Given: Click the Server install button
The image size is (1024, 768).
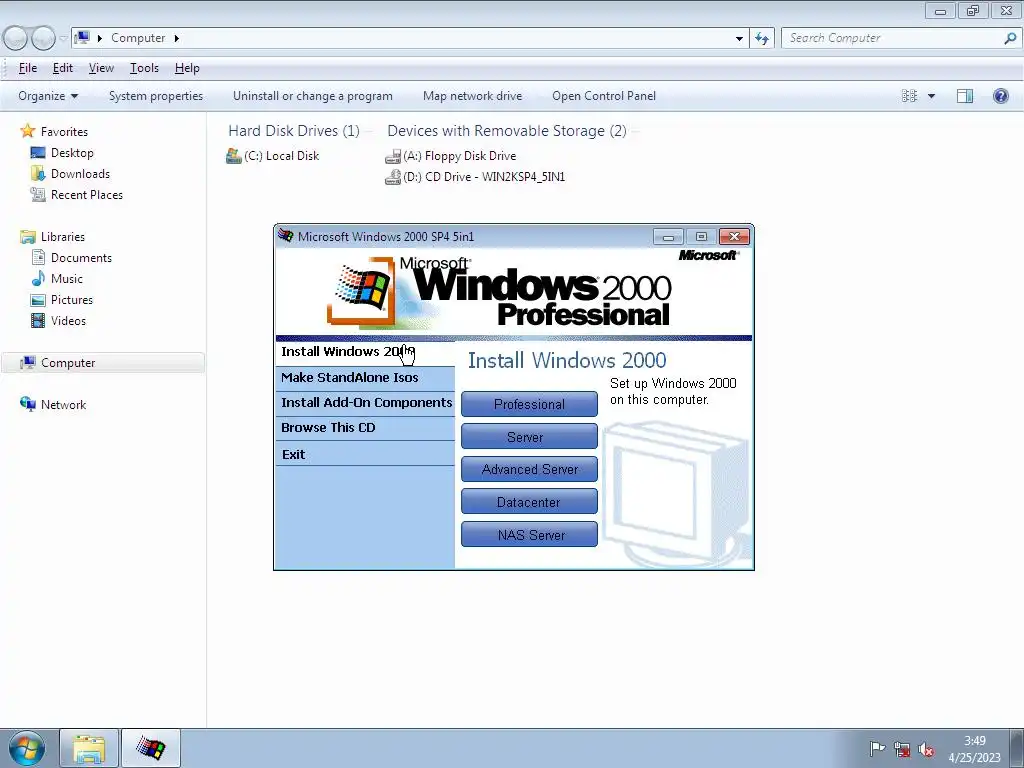Looking at the screenshot, I should (529, 437).
